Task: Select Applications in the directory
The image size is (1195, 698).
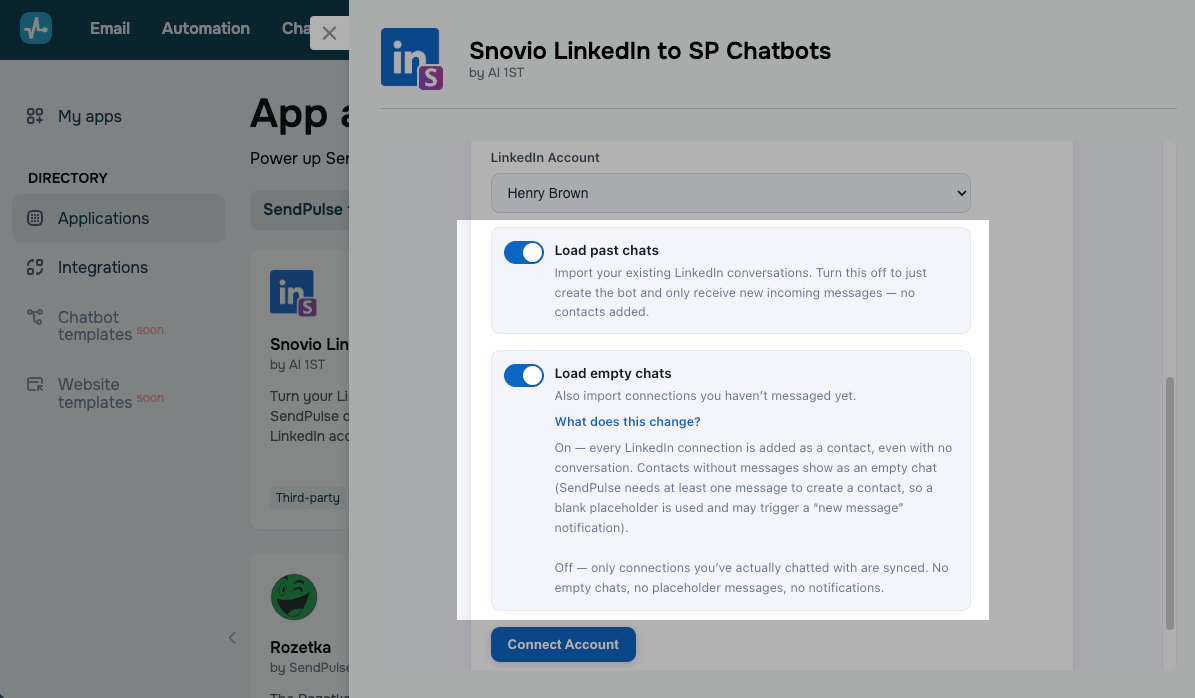Action: point(118,218)
